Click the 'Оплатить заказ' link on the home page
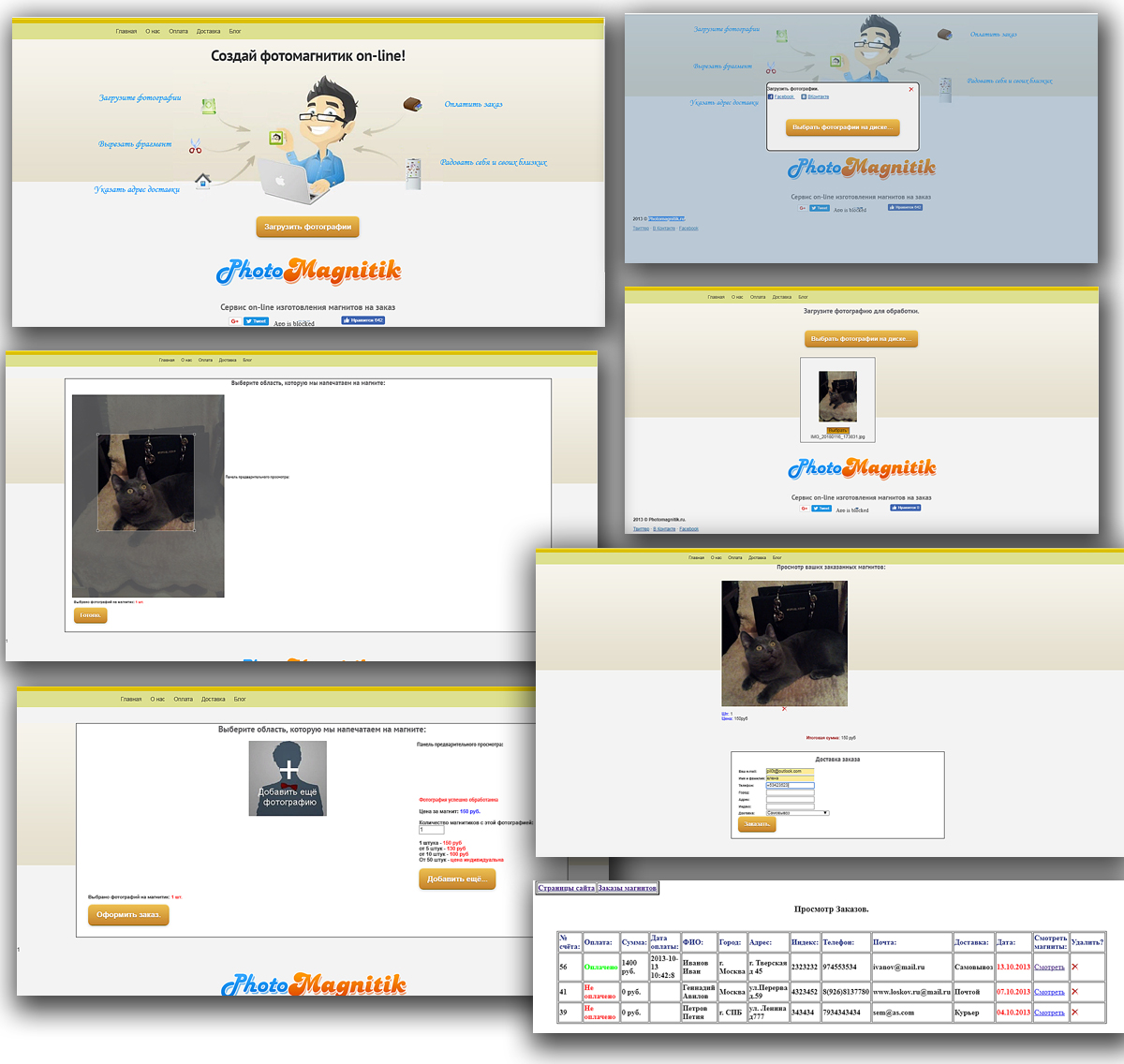 pyautogui.click(x=473, y=104)
